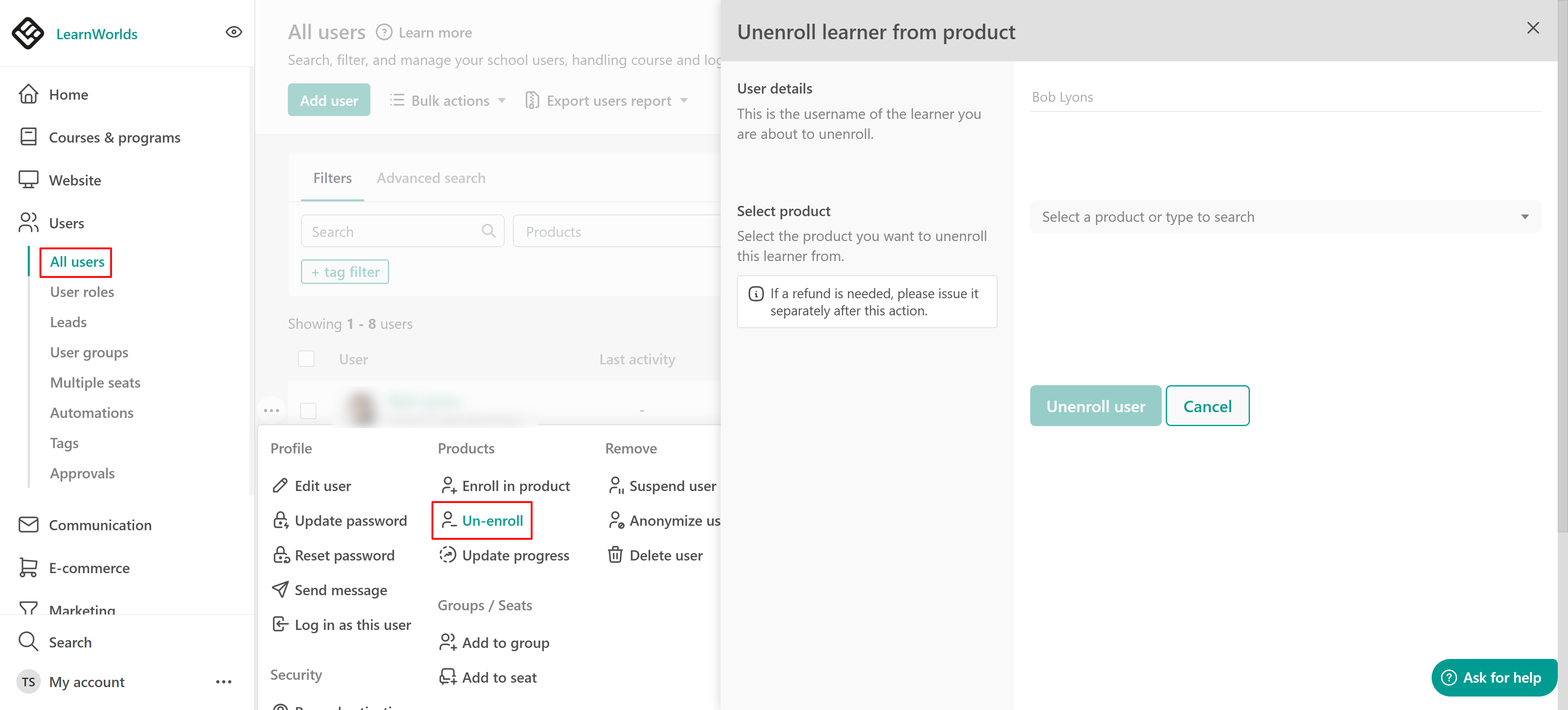Image resolution: width=1568 pixels, height=710 pixels.
Task: Click the Send message paper plane icon
Action: click(280, 589)
